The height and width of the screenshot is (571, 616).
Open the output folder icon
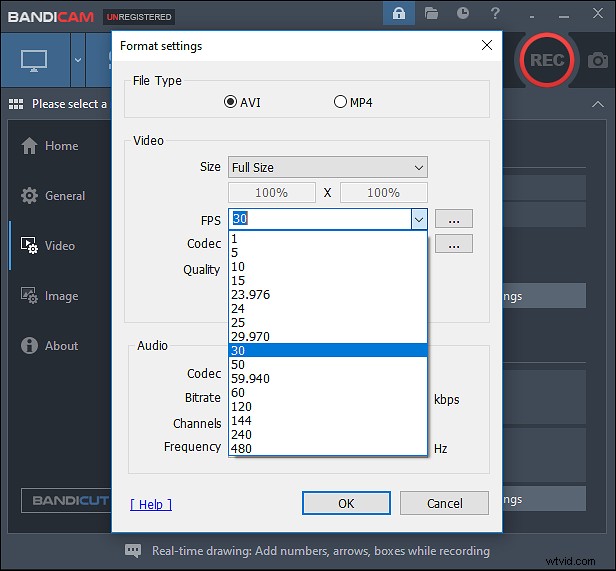coord(431,14)
